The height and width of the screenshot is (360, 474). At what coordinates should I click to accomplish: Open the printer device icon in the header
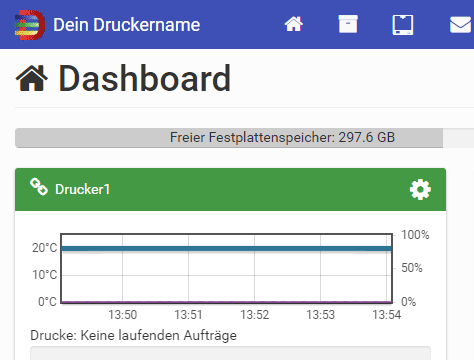click(403, 25)
